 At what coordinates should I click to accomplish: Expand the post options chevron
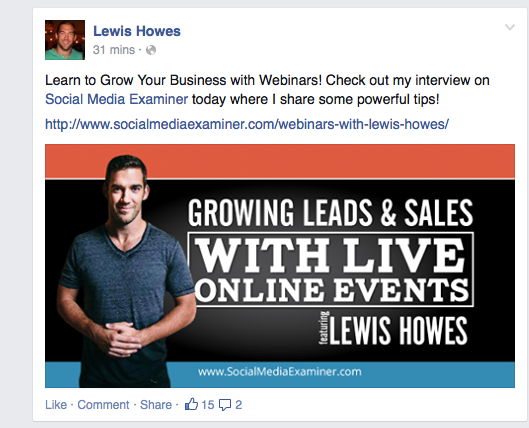click(510, 27)
